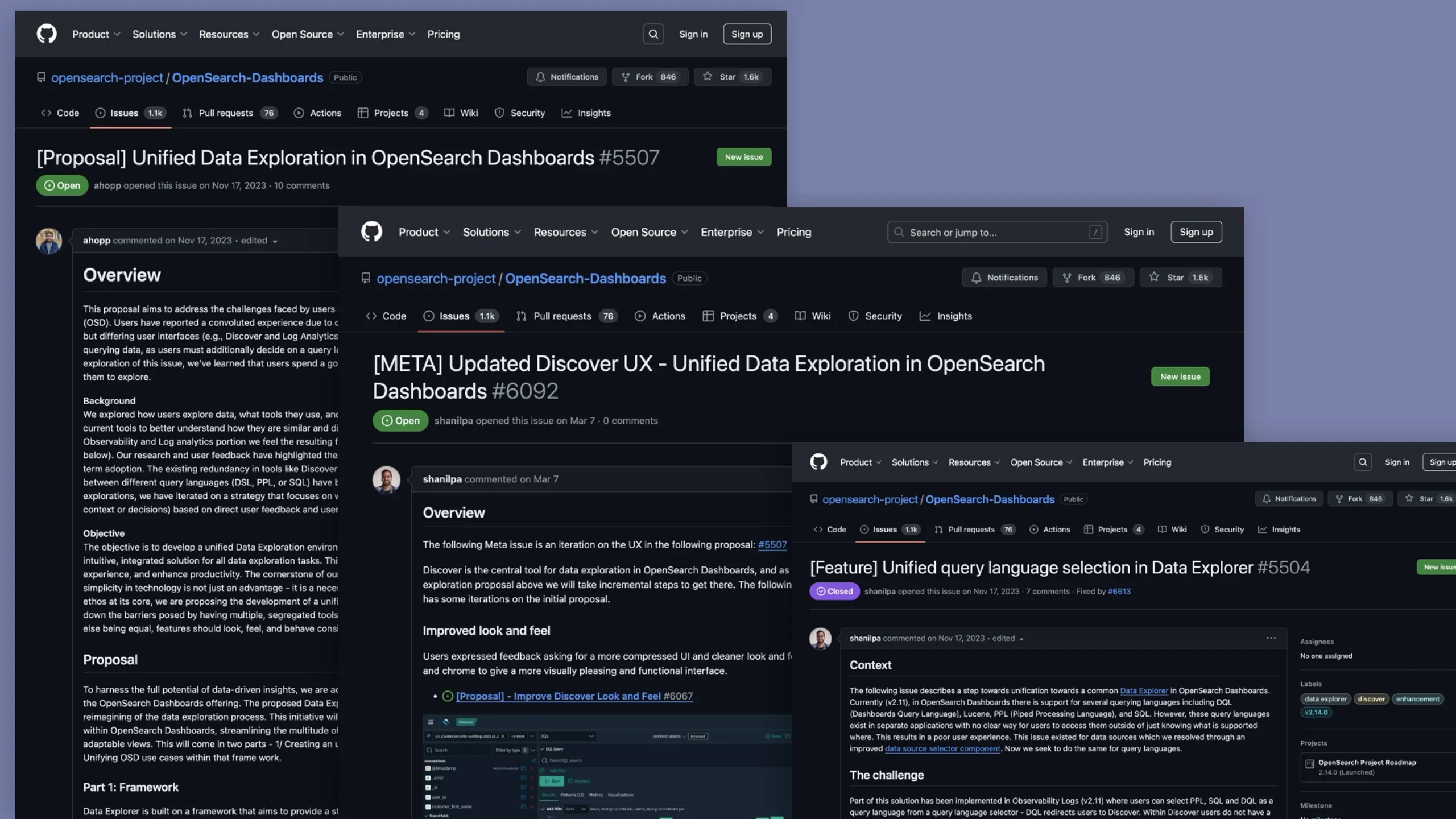The height and width of the screenshot is (819, 1456).
Task: Open three-dot comment menu in issue #5504
Action: (1271, 638)
